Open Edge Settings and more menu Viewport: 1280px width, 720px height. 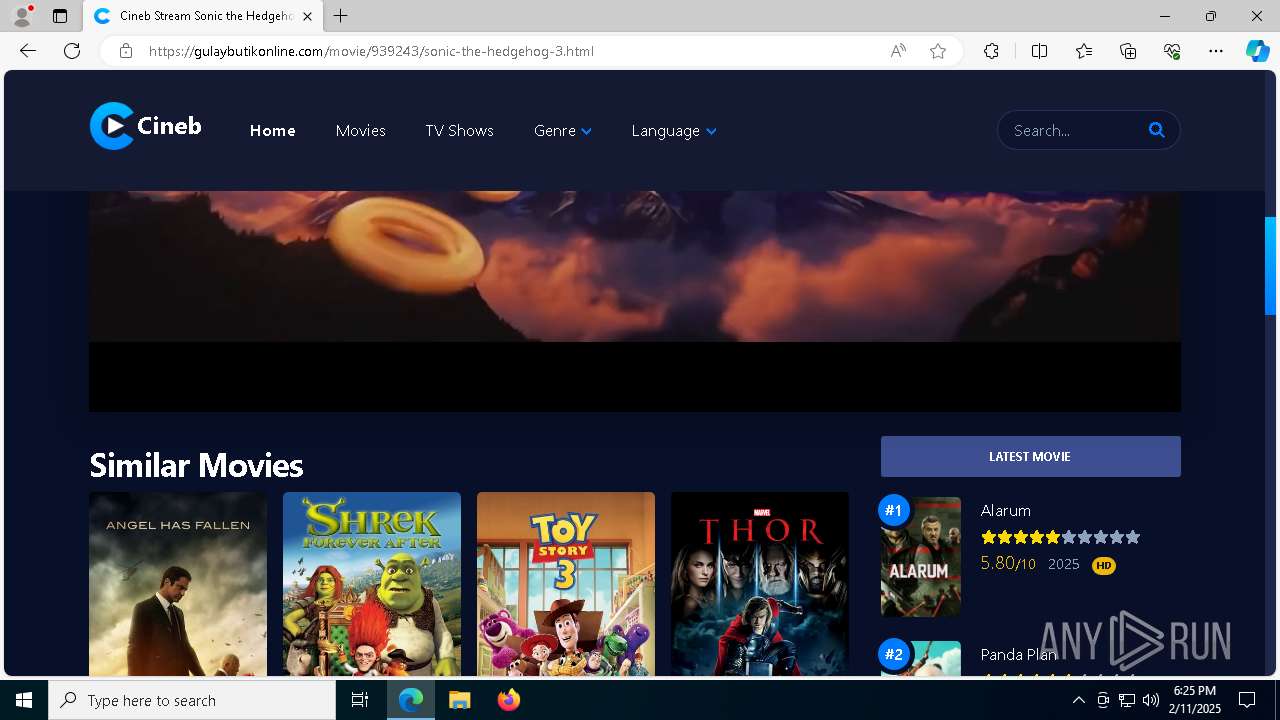1216,51
